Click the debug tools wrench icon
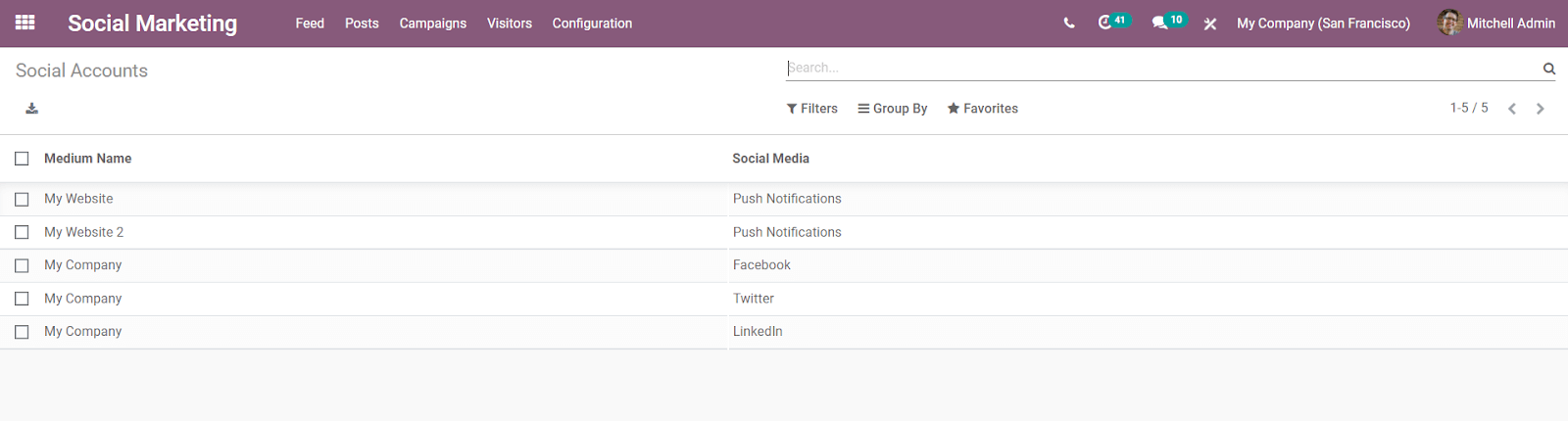 (x=1210, y=23)
